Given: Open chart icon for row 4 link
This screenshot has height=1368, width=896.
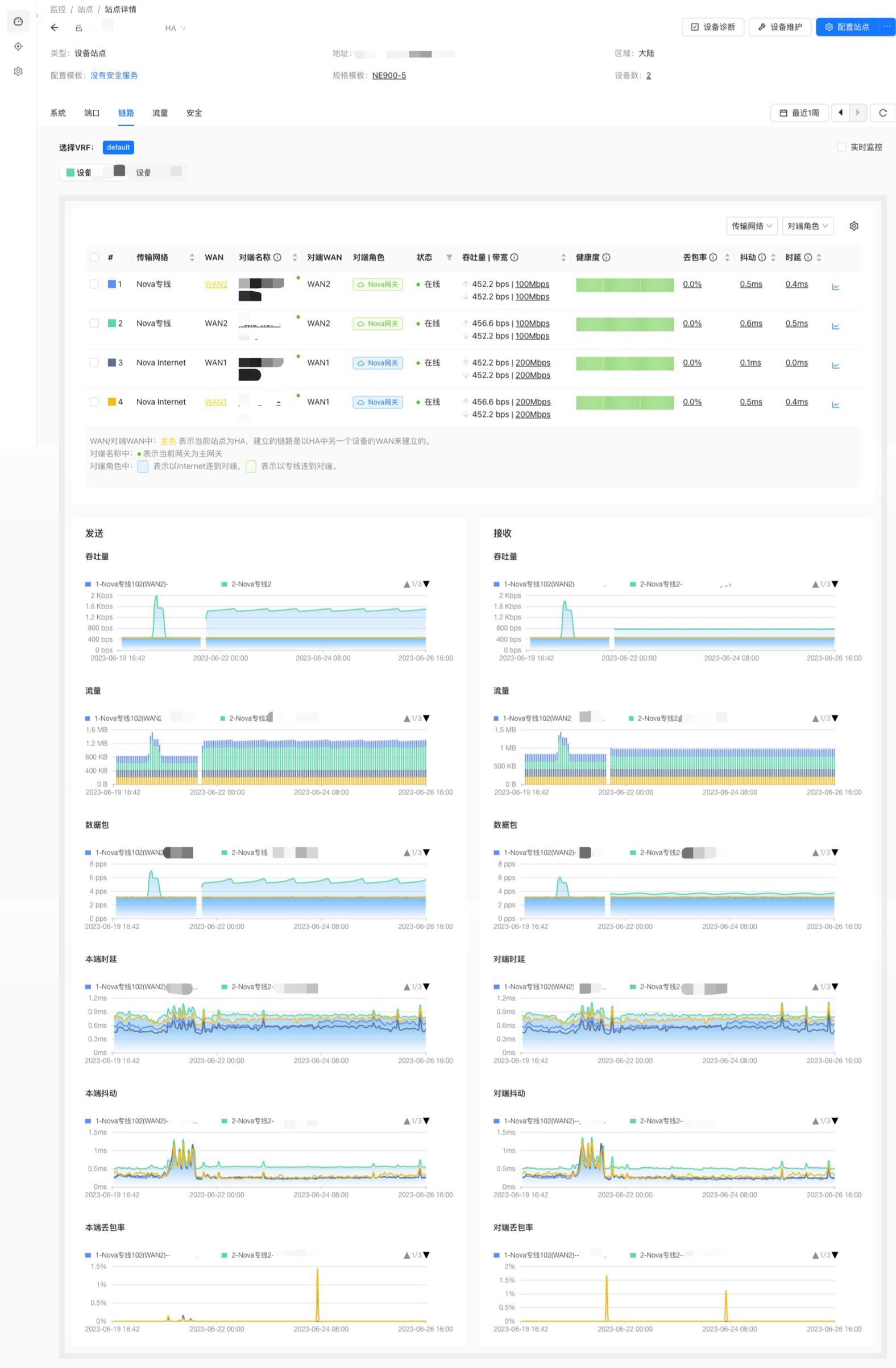Looking at the screenshot, I should pyautogui.click(x=836, y=404).
